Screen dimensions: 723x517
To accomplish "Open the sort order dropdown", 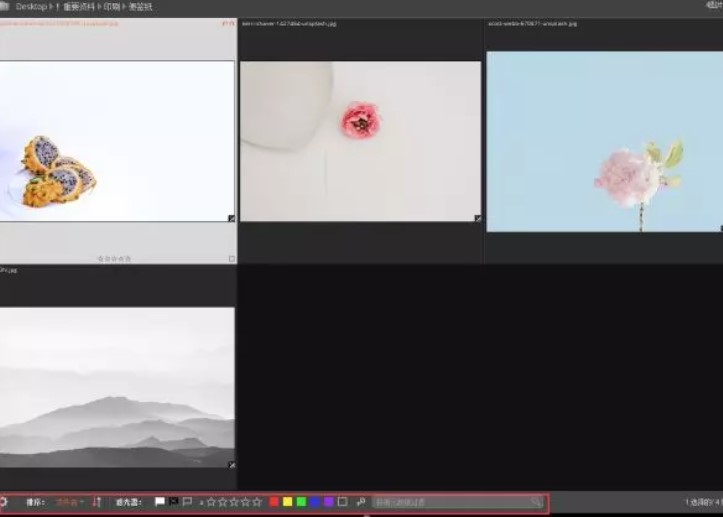I will (x=35, y=501).
